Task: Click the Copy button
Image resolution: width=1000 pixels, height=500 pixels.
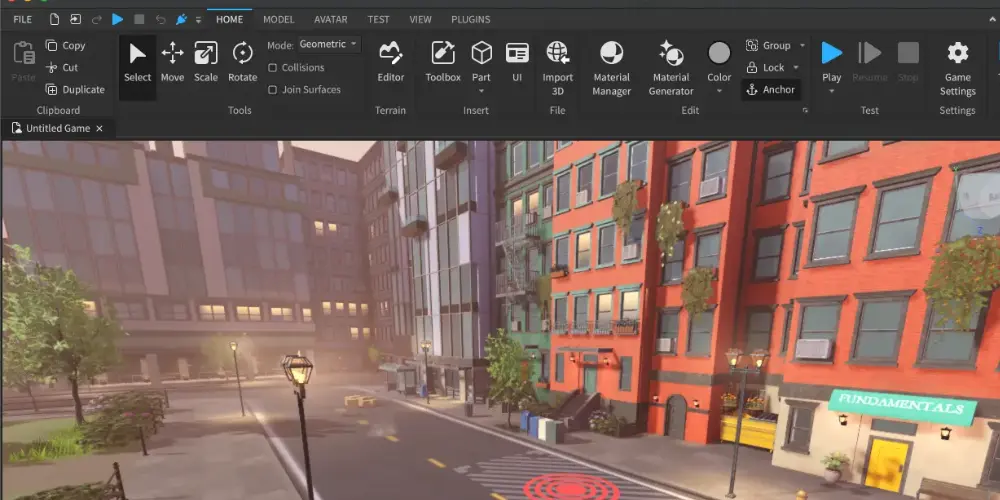Action: pyautogui.click(x=65, y=45)
